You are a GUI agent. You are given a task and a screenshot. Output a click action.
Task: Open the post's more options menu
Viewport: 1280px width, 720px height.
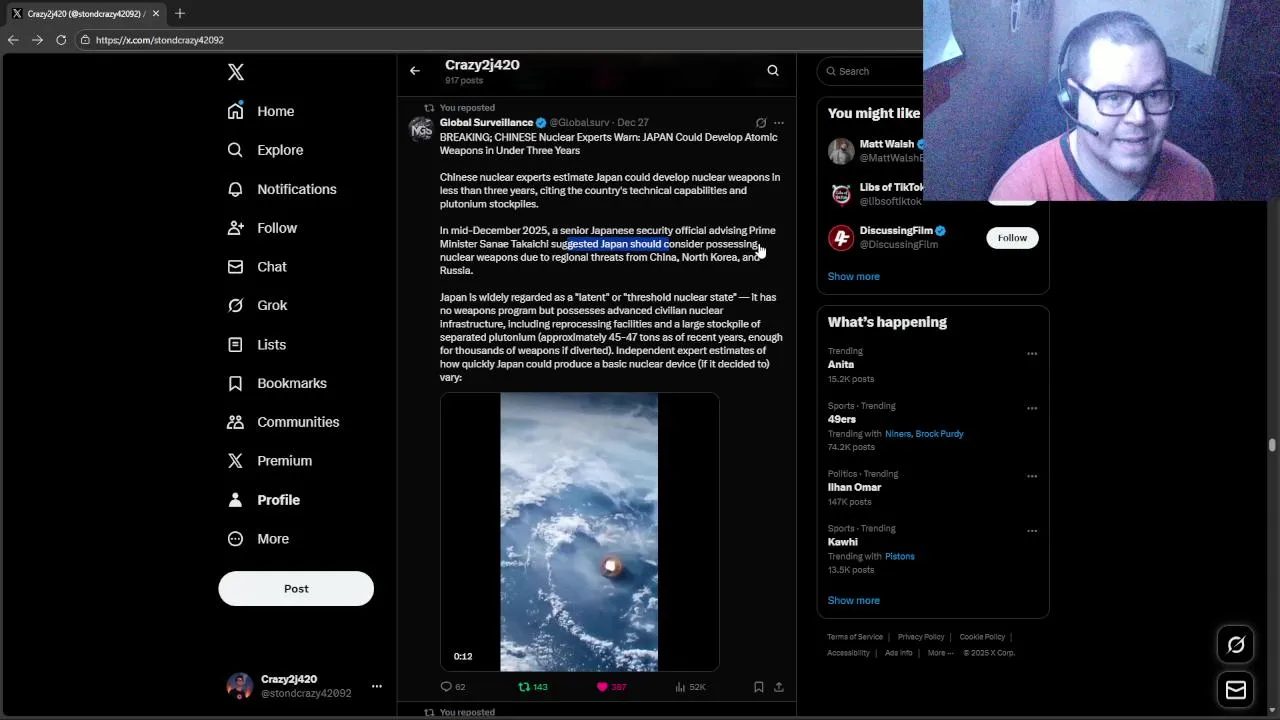779,123
